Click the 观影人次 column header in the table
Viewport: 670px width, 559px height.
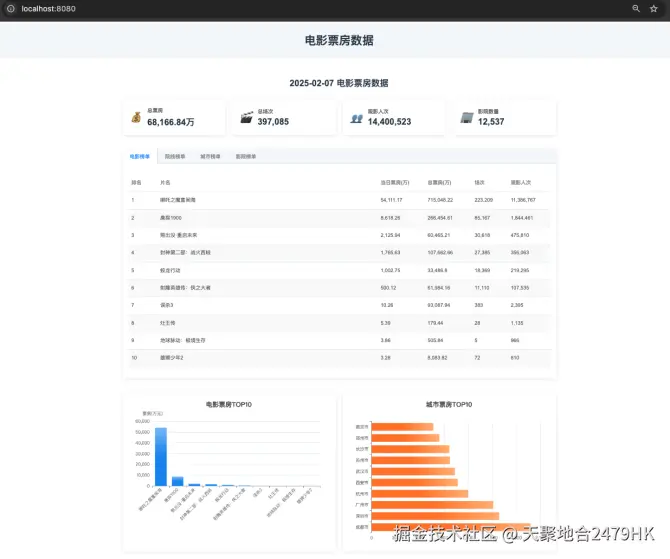[521, 182]
